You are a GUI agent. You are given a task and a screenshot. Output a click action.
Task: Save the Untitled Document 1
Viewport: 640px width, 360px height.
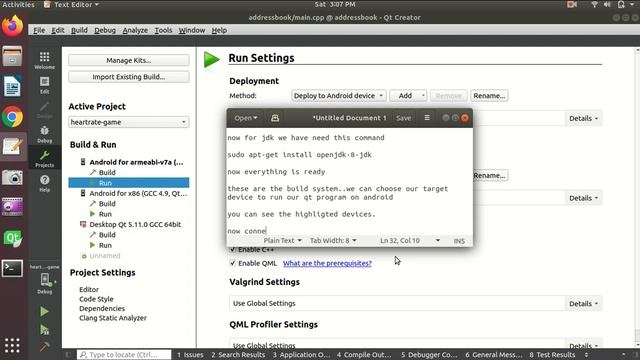coord(403,118)
